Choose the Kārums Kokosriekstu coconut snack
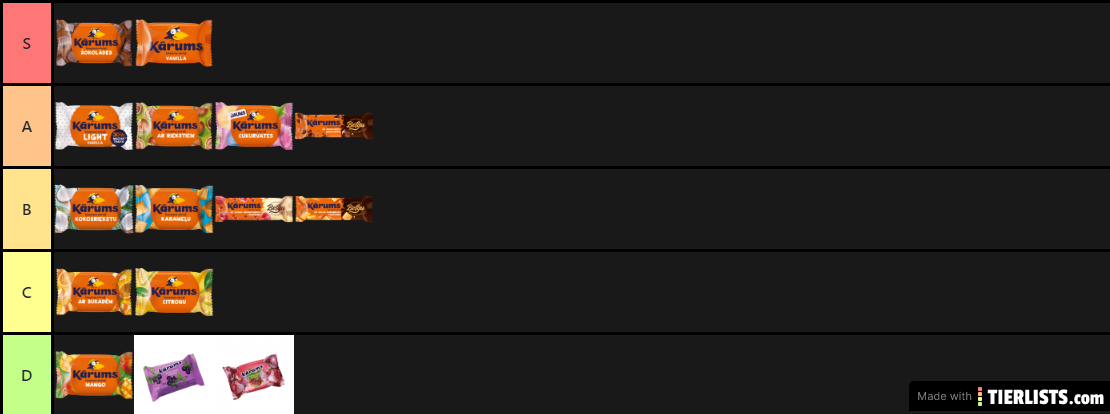 (94, 209)
